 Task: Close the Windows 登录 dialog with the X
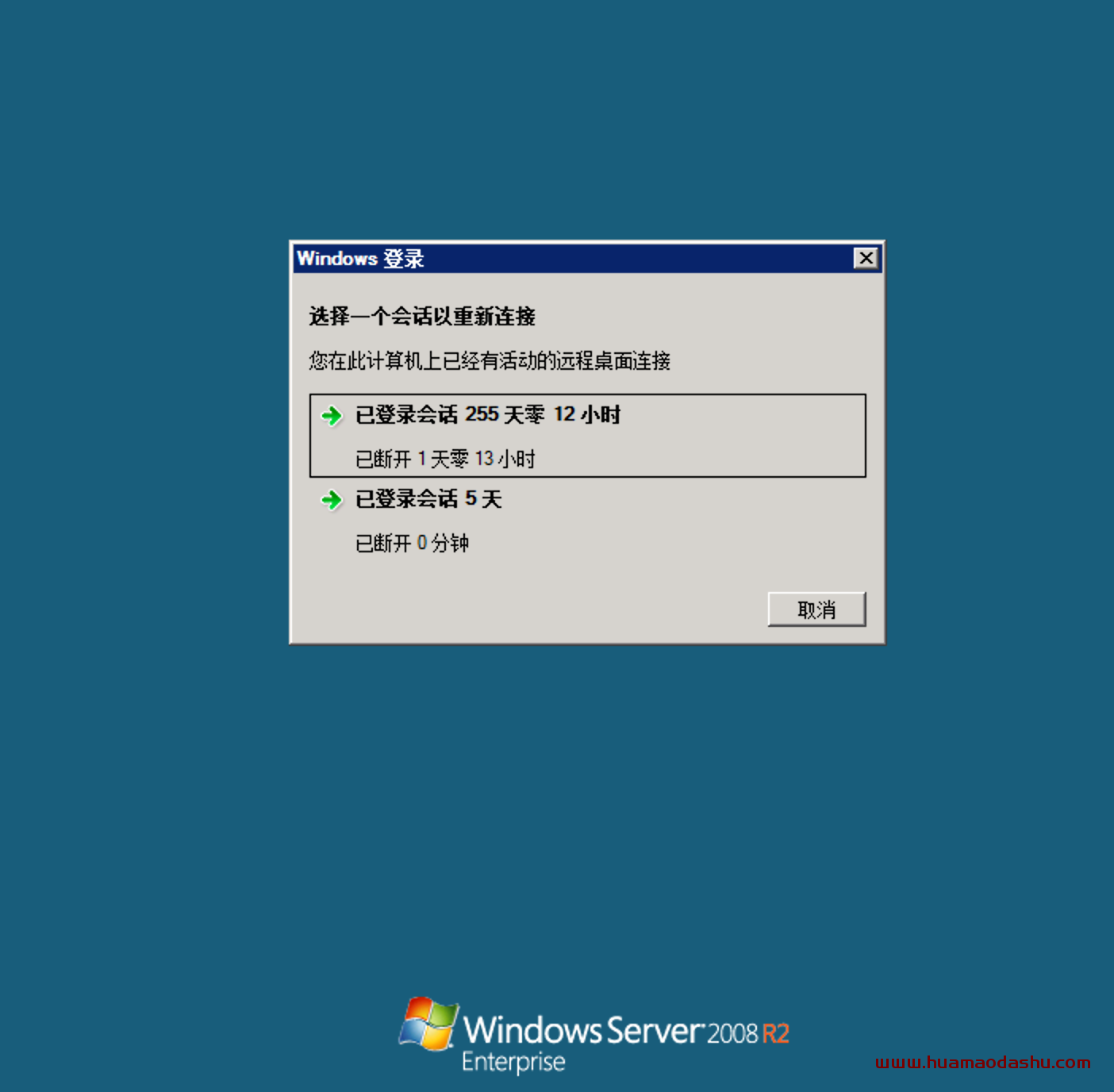coord(866,258)
